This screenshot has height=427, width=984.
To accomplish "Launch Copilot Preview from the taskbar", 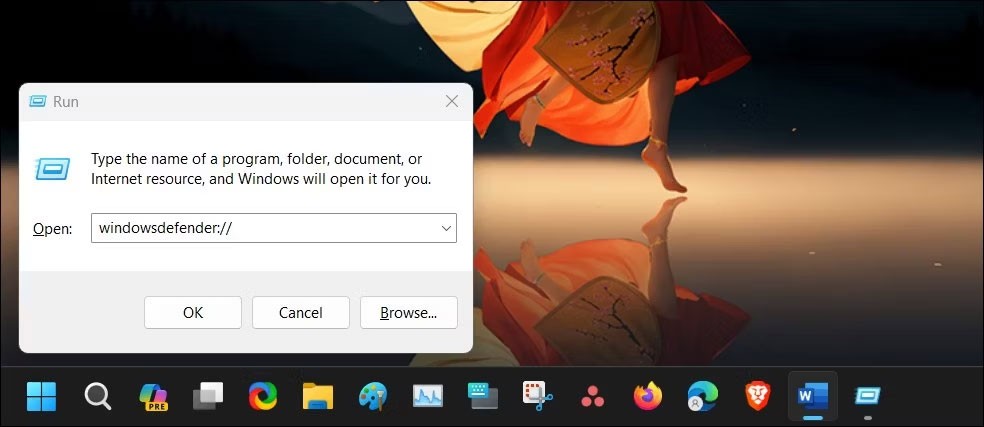I will pos(153,397).
